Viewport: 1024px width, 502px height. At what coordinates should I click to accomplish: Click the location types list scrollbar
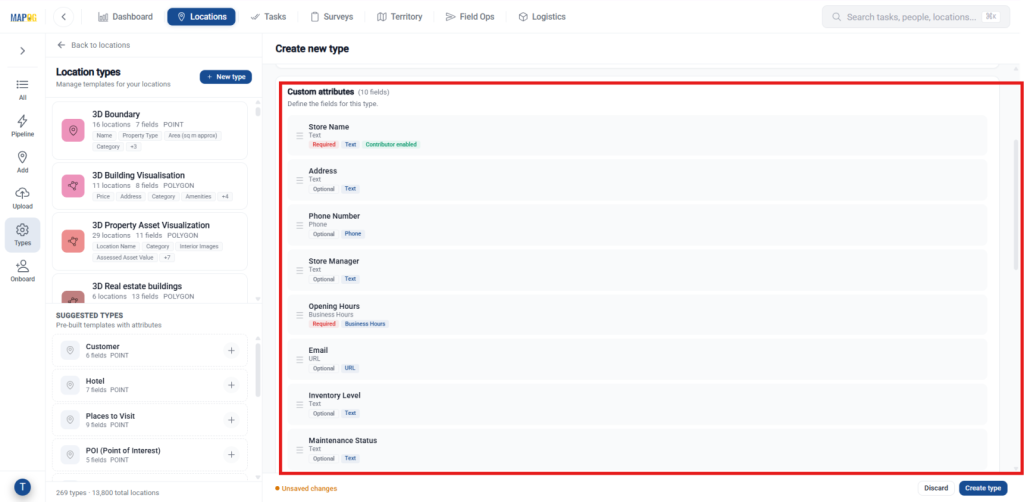tap(257, 112)
